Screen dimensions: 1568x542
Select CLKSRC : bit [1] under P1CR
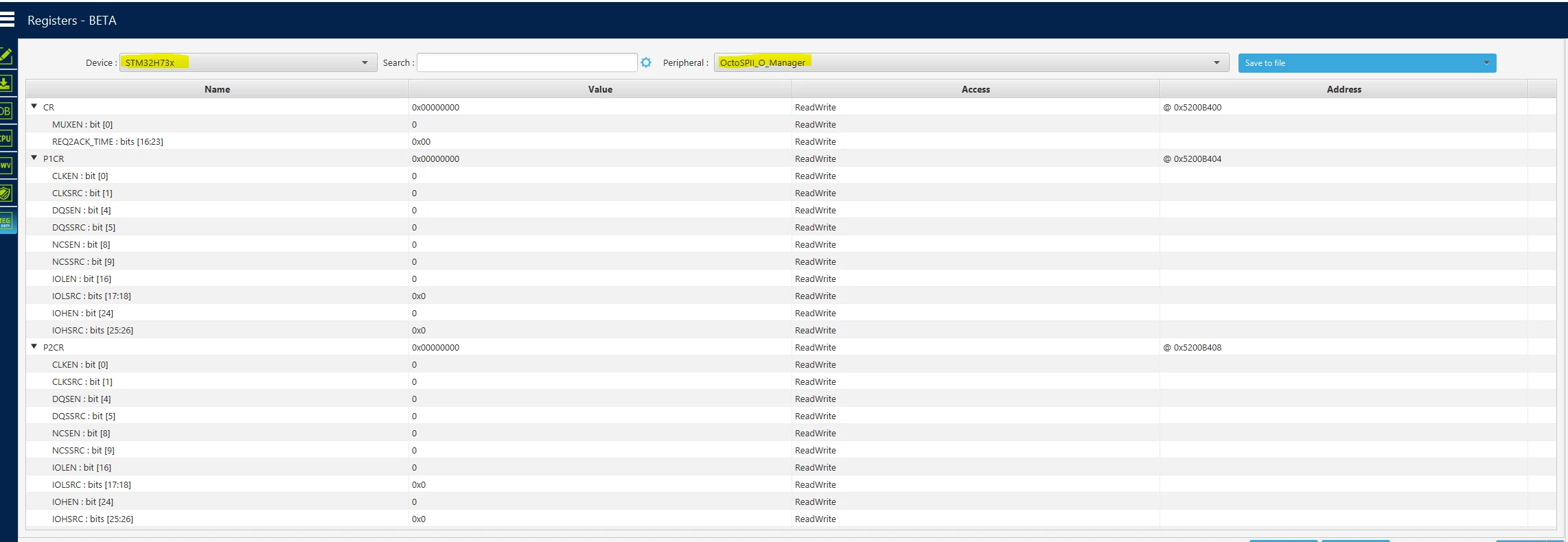791,193
